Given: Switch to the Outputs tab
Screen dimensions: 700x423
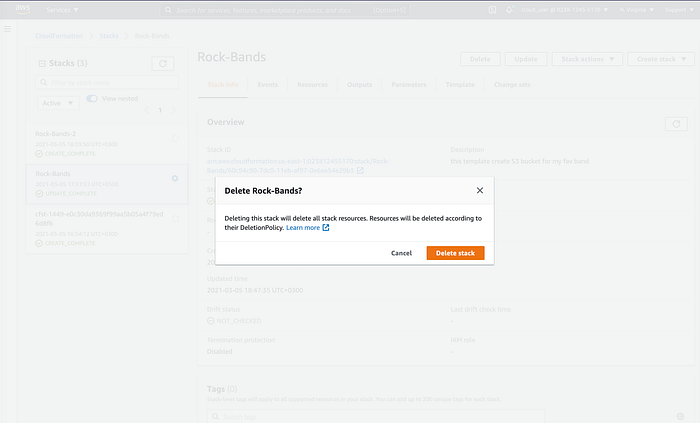Looking at the screenshot, I should pyautogui.click(x=360, y=85).
